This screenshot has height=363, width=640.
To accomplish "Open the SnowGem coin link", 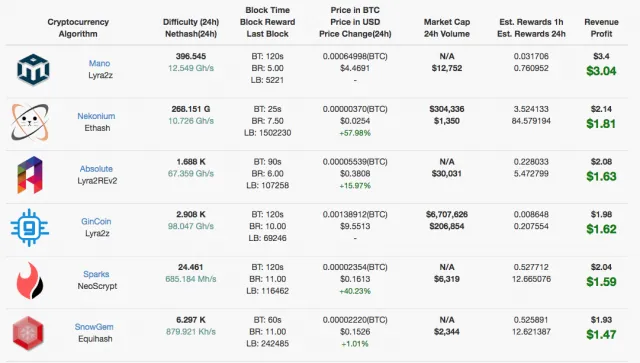I will tap(94, 327).
